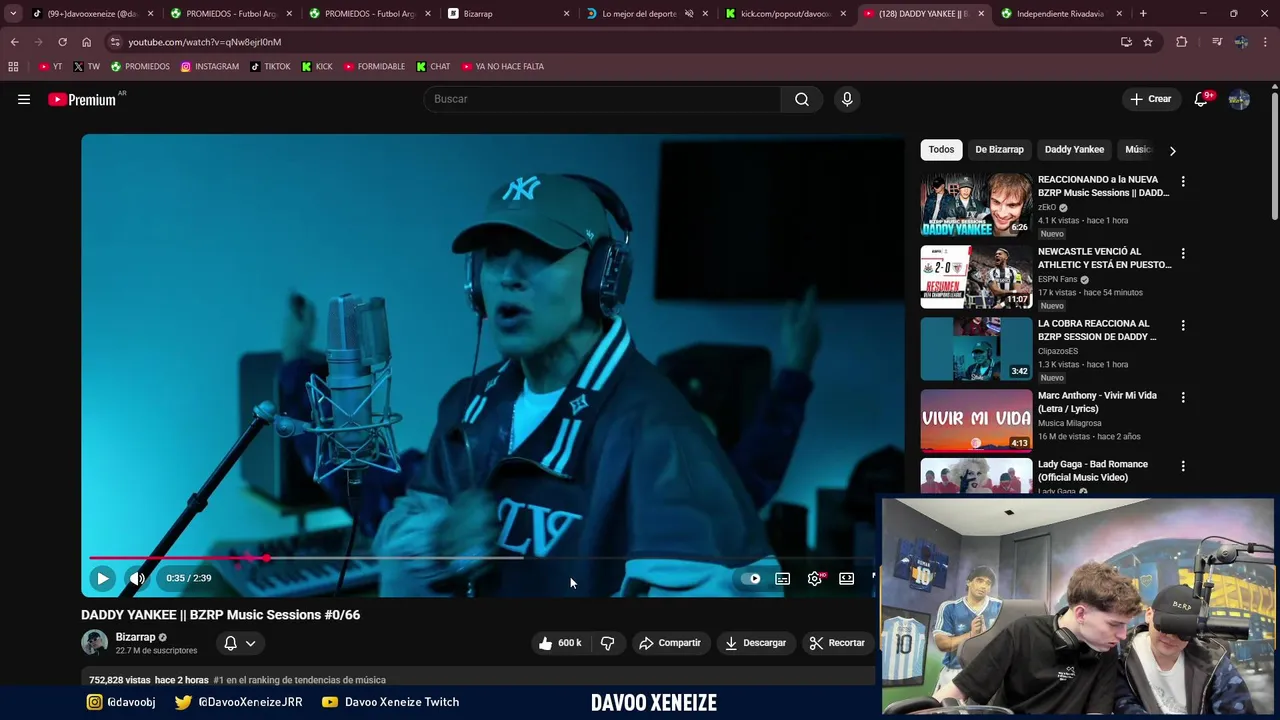The width and height of the screenshot is (1280, 720).
Task: Open the YT bookmark
Action: pos(50,67)
